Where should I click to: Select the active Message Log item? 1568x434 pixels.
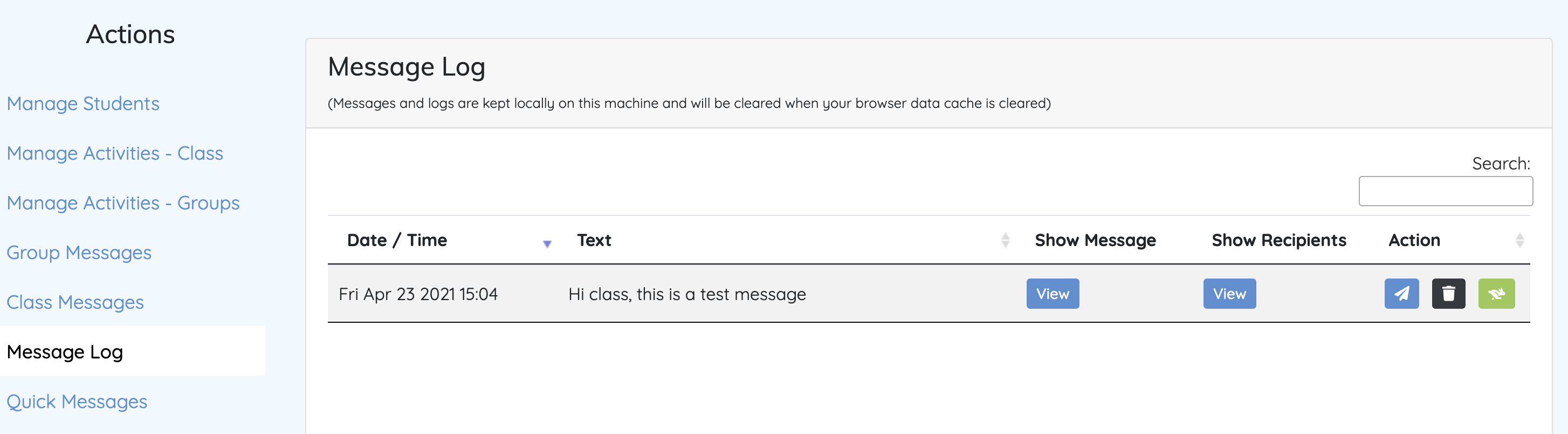[65, 352]
